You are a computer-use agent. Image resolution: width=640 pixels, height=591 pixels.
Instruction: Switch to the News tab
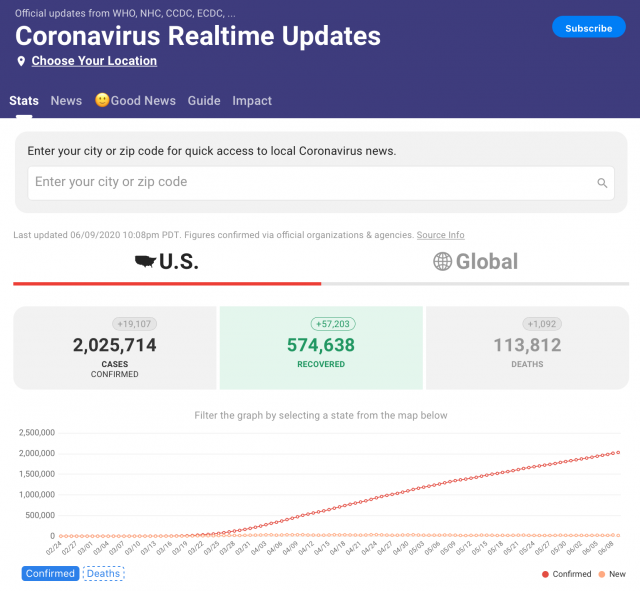(x=66, y=101)
